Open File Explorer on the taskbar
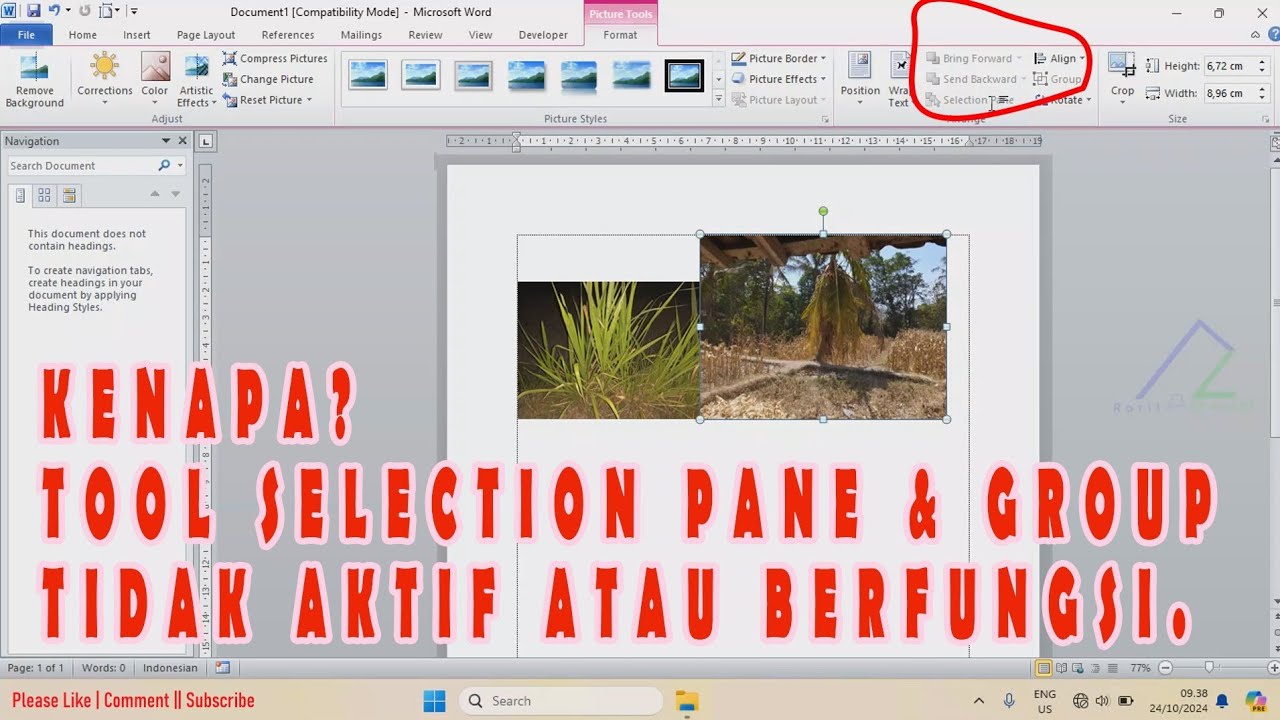1280x720 pixels. point(686,701)
